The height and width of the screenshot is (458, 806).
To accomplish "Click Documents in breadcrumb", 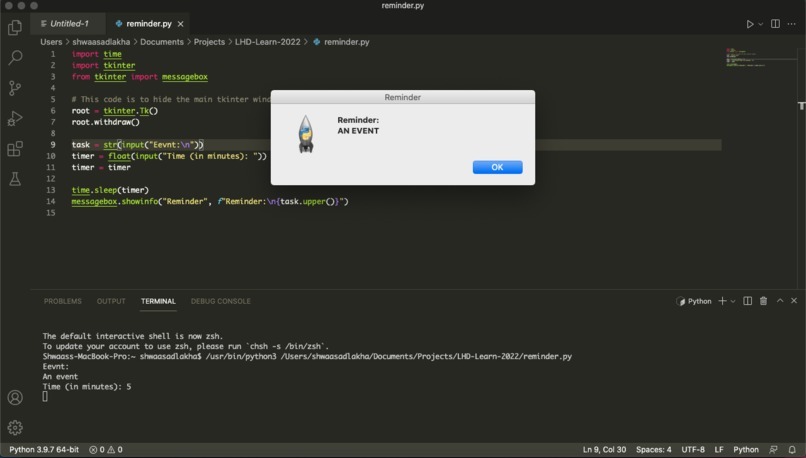I will point(161,42).
